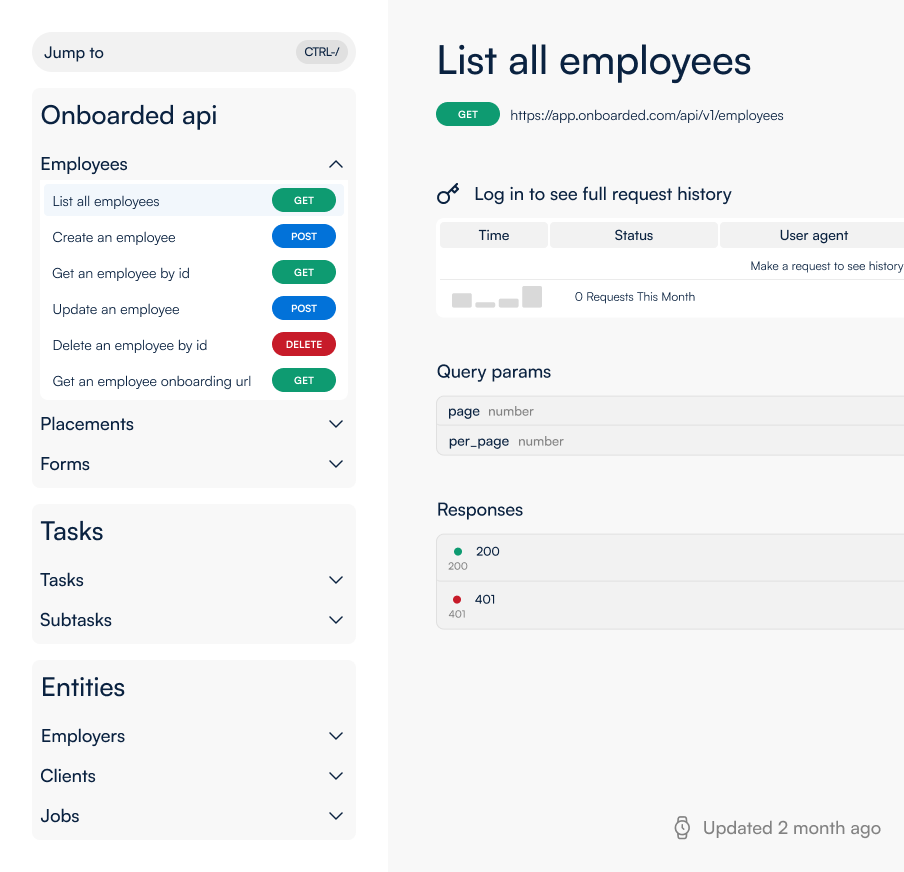Open the 200 response row
The width and height of the screenshot is (904, 872).
click(670, 558)
